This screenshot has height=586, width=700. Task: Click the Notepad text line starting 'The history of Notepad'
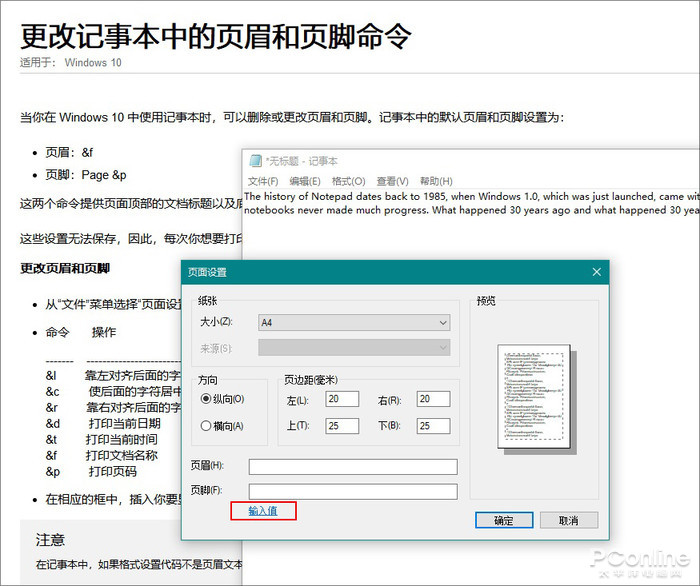pyautogui.click(x=471, y=196)
